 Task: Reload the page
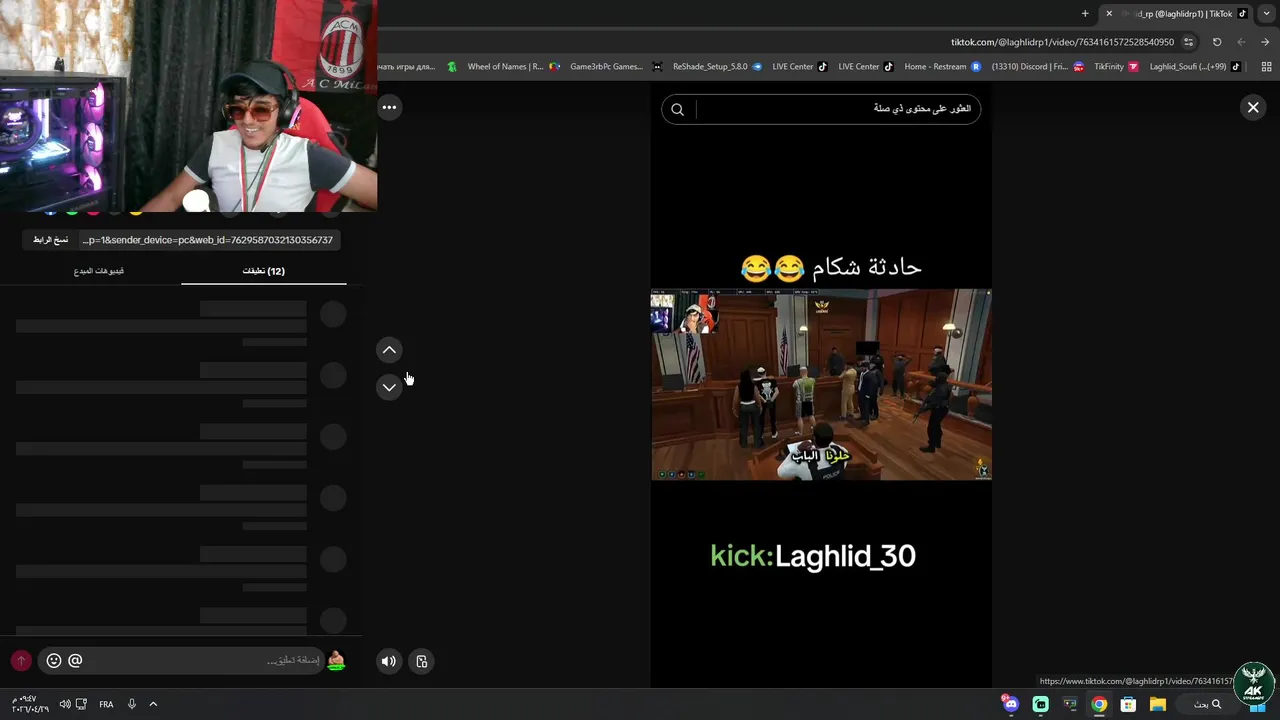1217,42
